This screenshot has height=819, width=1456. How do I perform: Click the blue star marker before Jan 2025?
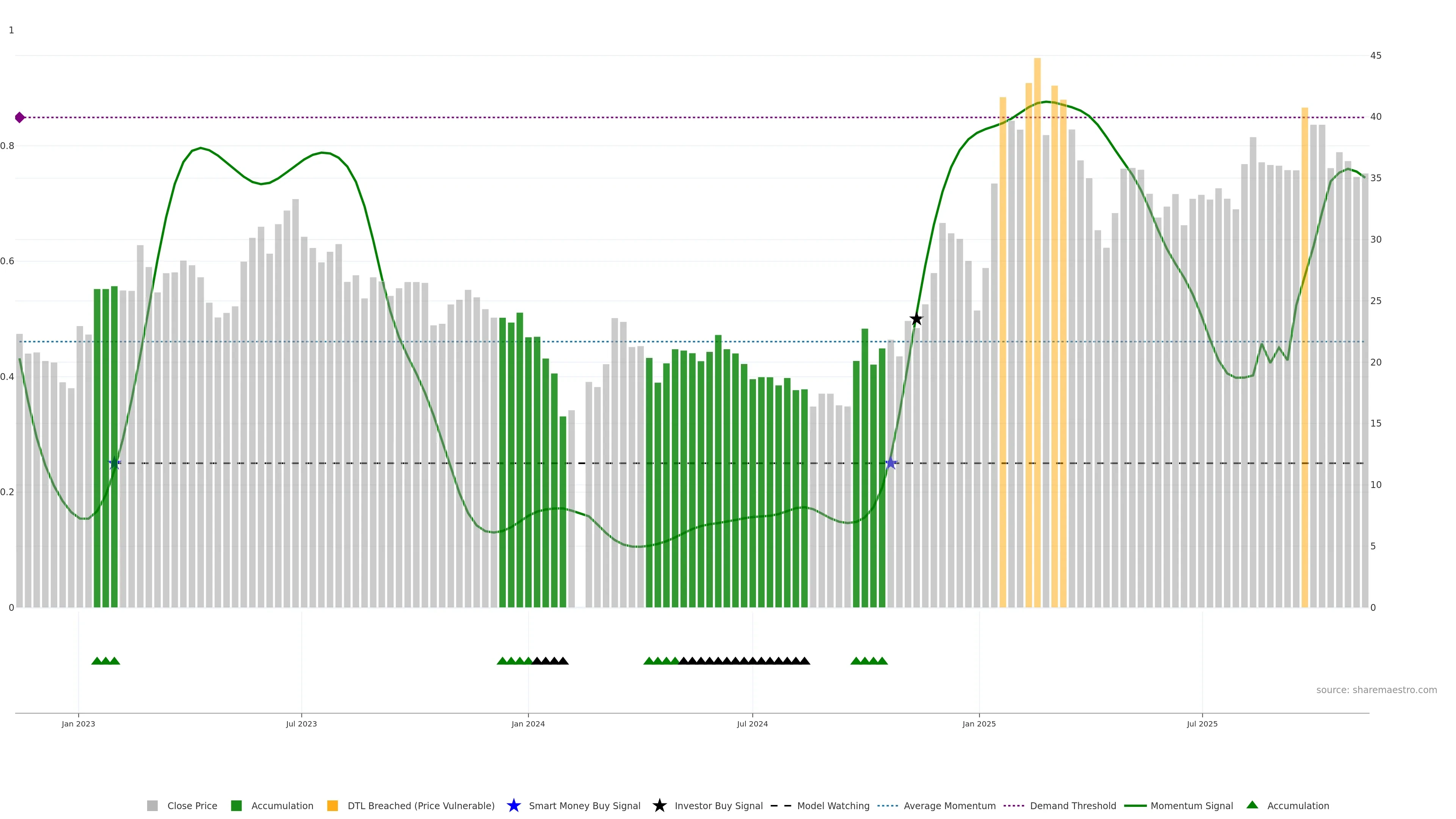pyautogui.click(x=891, y=463)
